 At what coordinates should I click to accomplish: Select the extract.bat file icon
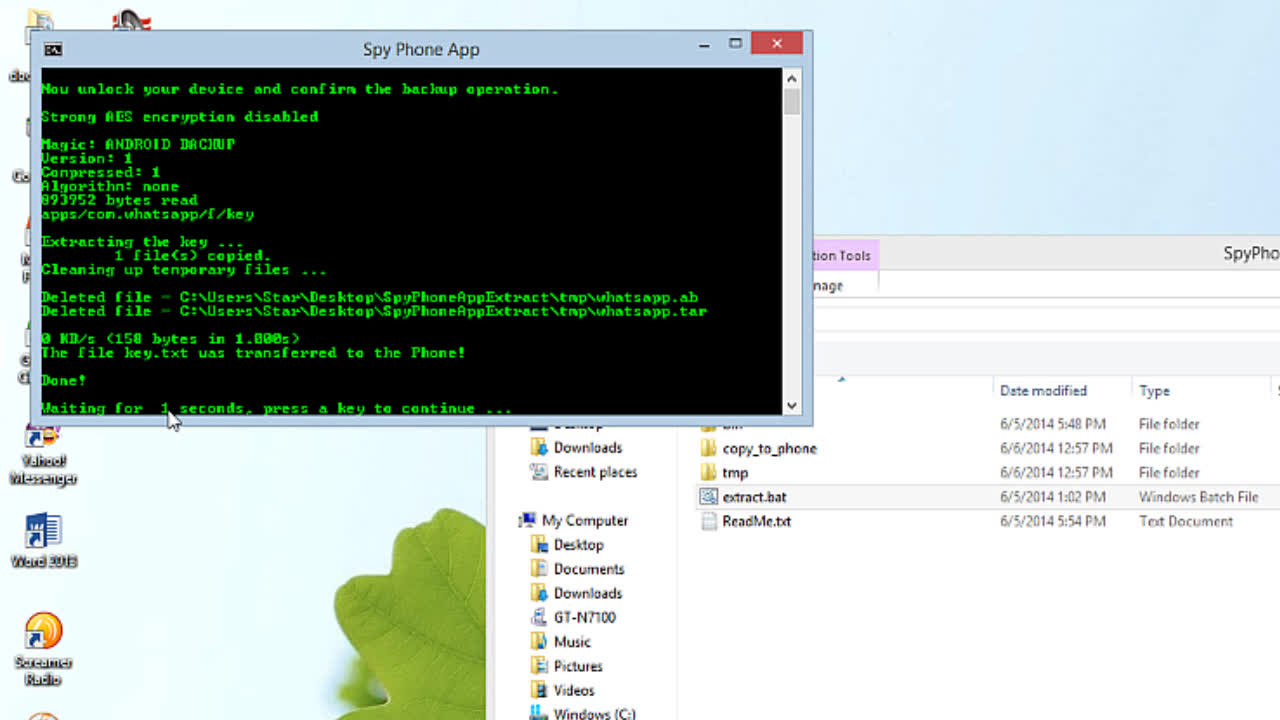(x=708, y=497)
